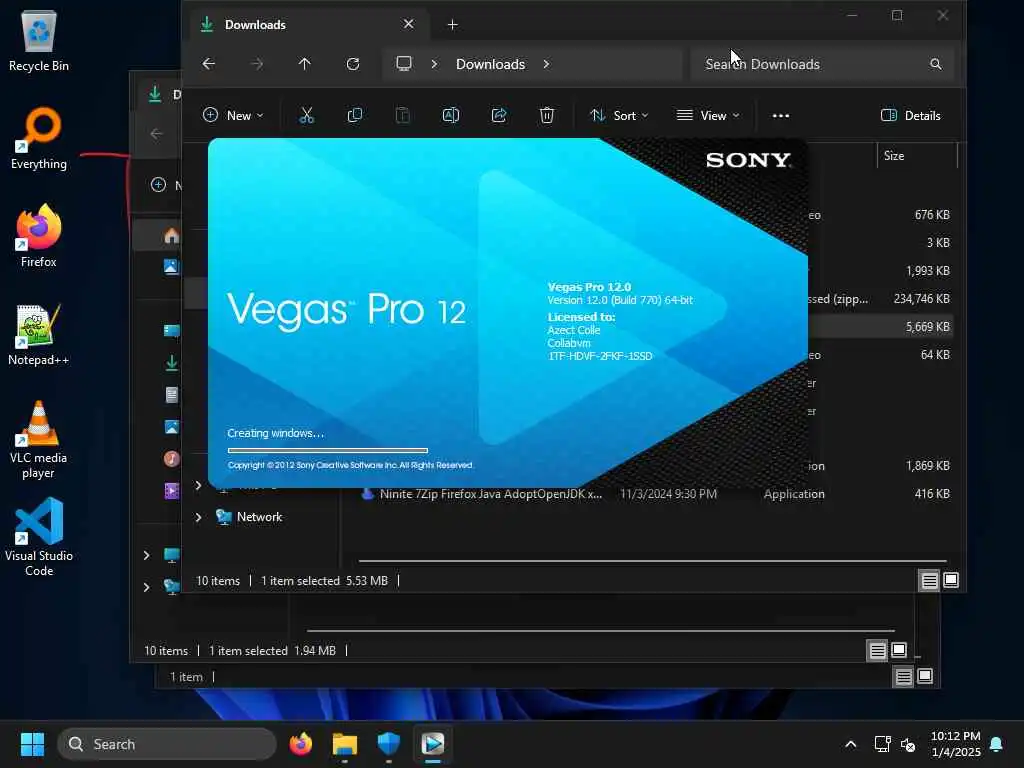
Task: Click back arrow in the second Explorer window
Action: pyautogui.click(x=157, y=134)
